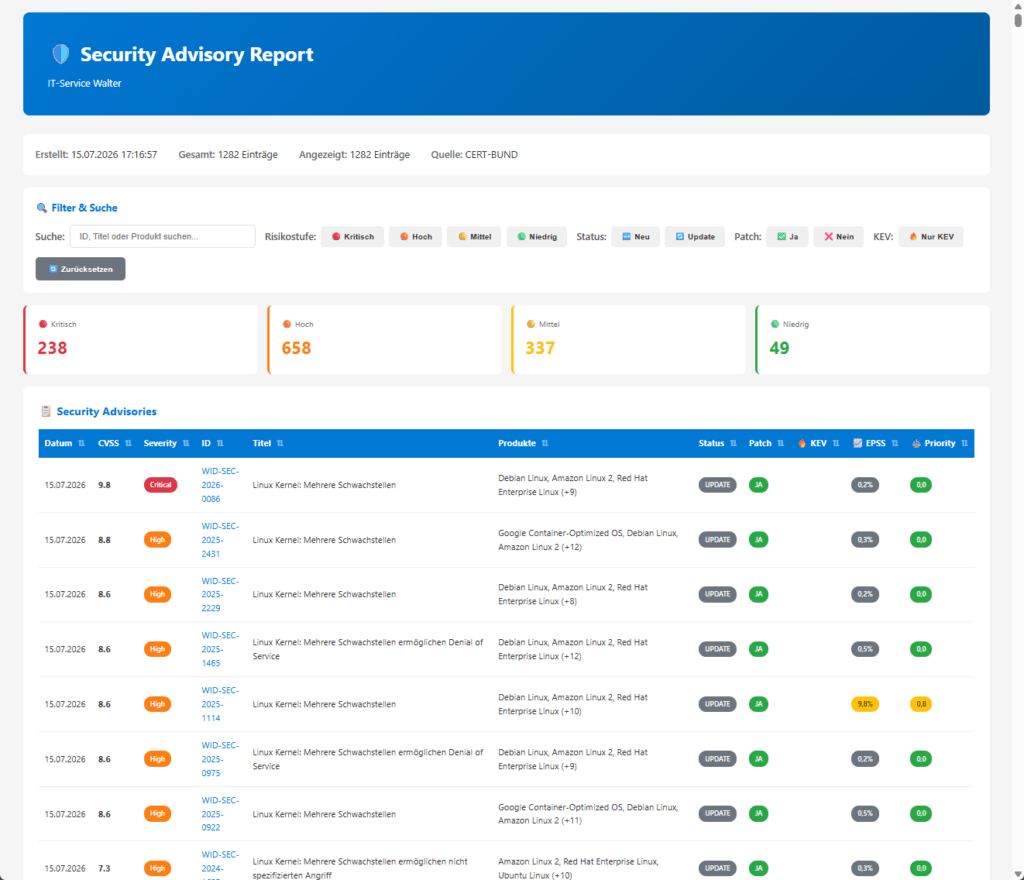Click the EPSS chart icon in table header
Viewport: 1024px width, 880px height.
coord(857,443)
